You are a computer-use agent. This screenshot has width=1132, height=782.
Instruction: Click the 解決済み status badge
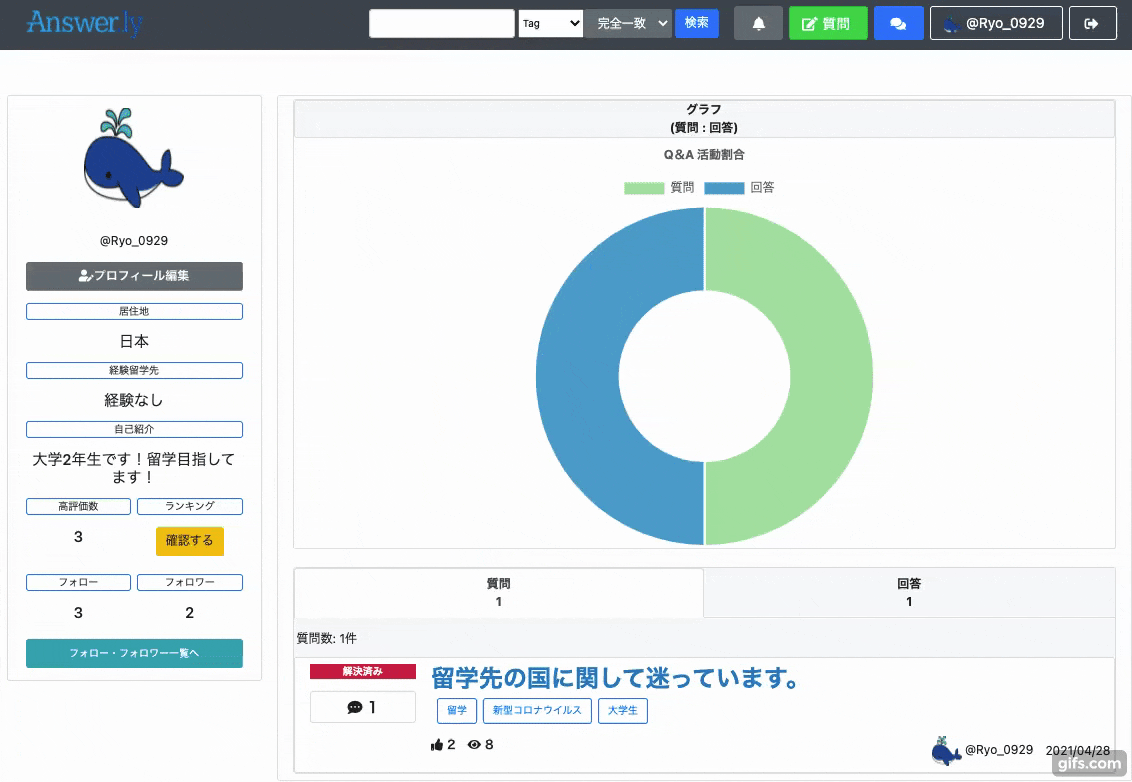[362, 672]
